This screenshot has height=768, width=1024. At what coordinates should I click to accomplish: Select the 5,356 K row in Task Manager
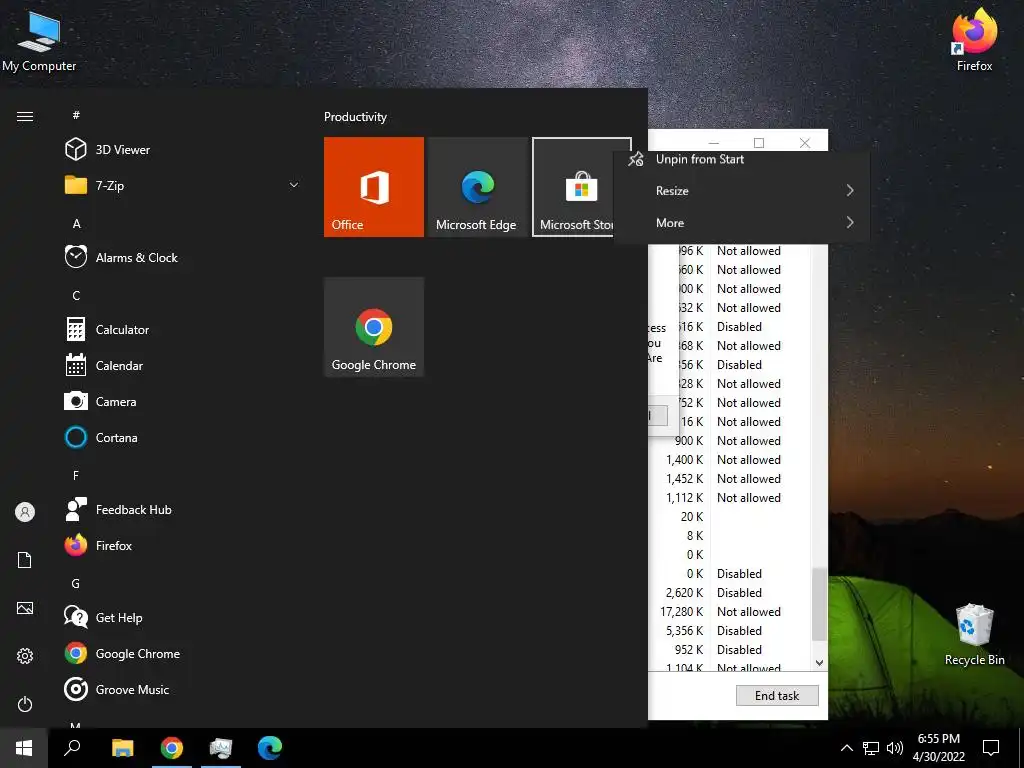tap(730, 631)
